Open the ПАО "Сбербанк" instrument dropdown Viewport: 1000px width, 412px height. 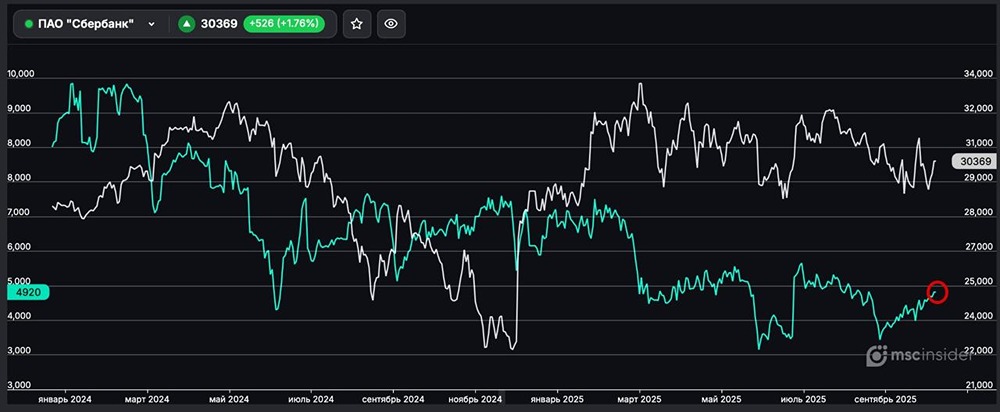coord(90,24)
